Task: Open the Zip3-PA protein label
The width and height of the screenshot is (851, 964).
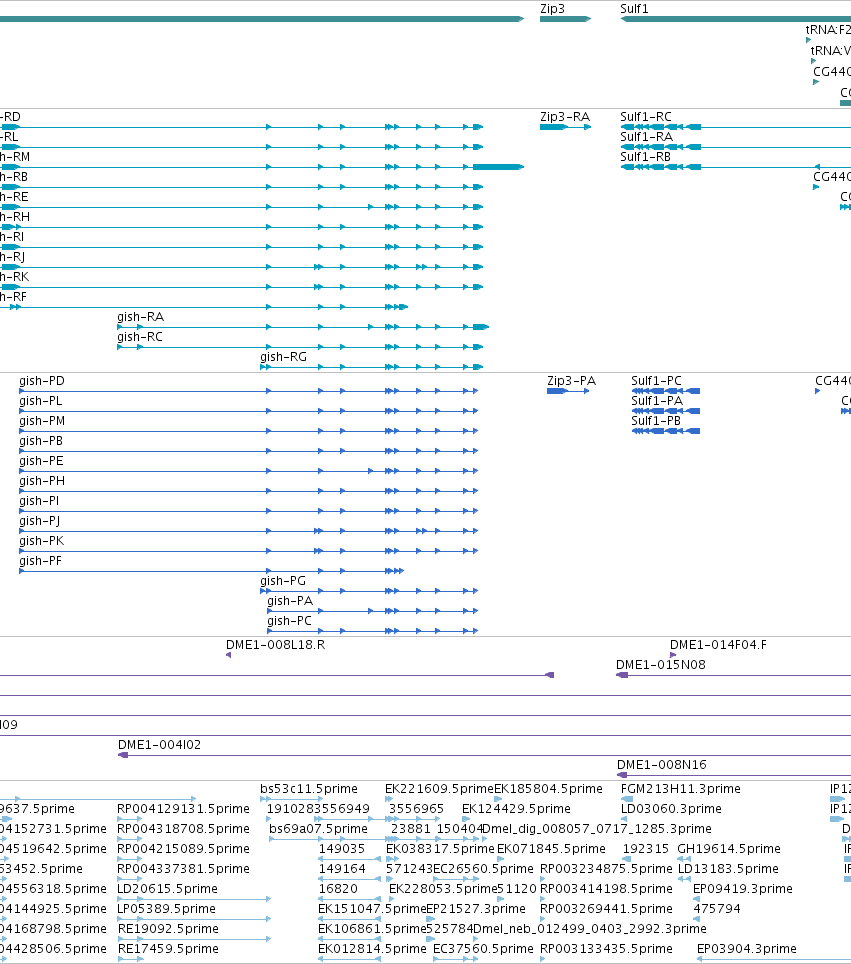Action: click(571, 381)
